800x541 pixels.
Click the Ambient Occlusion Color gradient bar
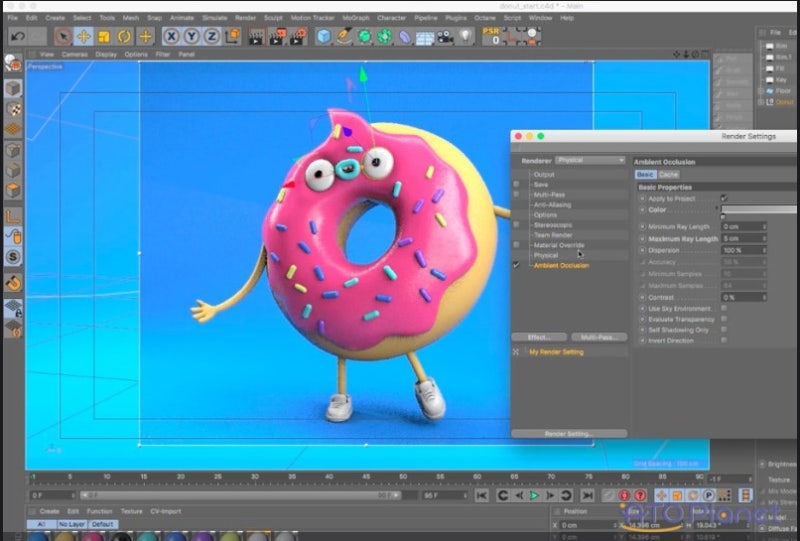[759, 210]
